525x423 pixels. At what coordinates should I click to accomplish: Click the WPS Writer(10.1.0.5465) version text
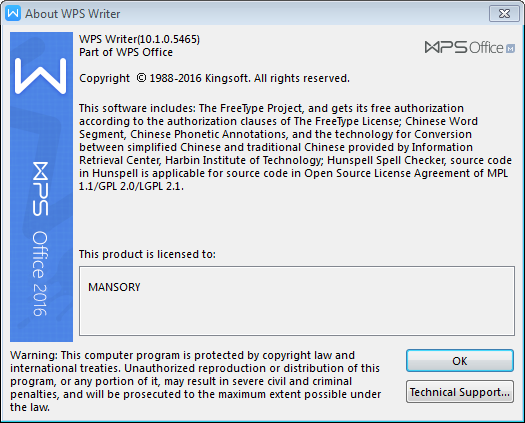click(x=139, y=39)
